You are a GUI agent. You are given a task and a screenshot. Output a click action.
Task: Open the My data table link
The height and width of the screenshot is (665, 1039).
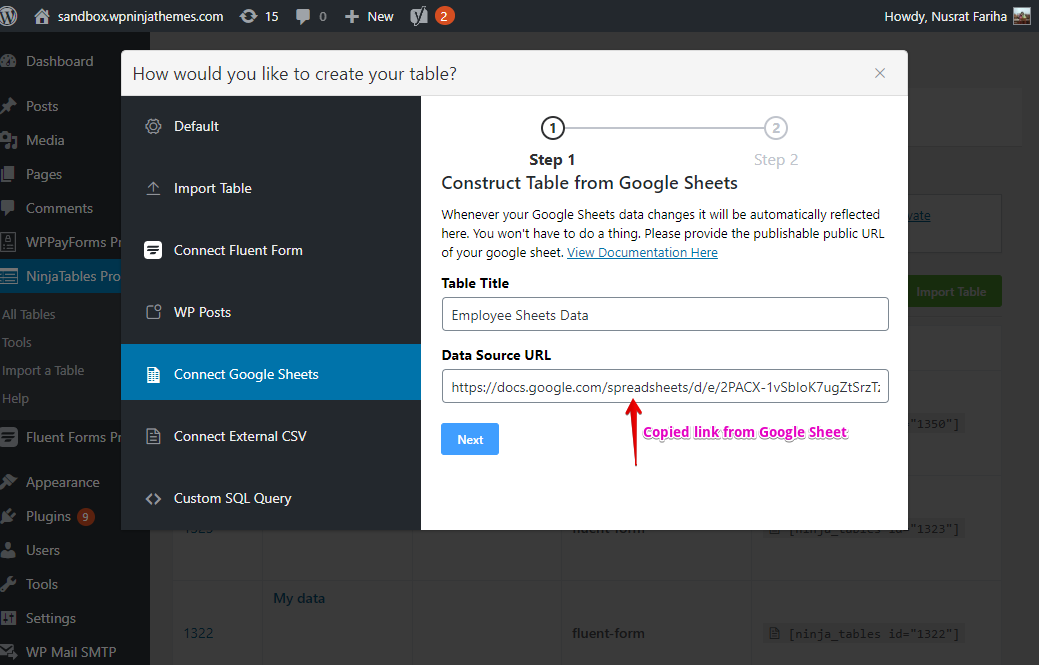(299, 598)
